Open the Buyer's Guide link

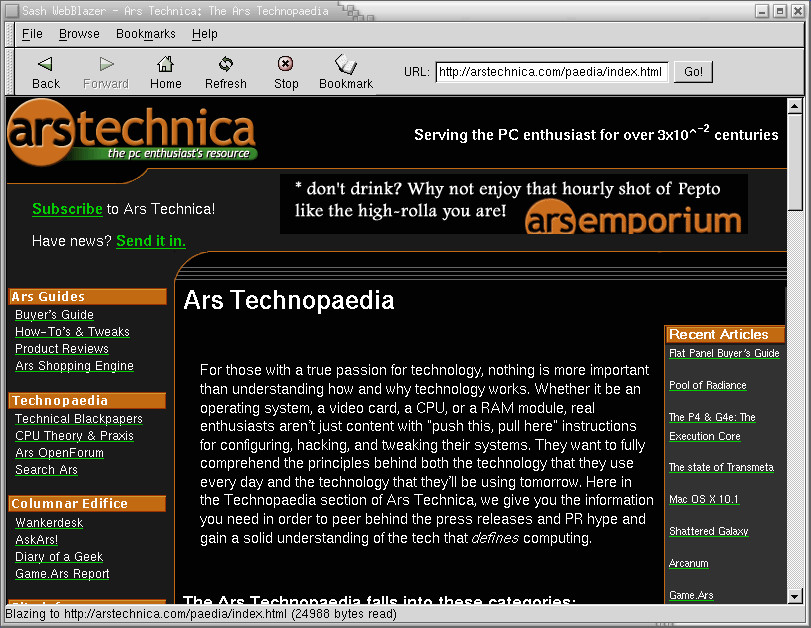(x=54, y=315)
